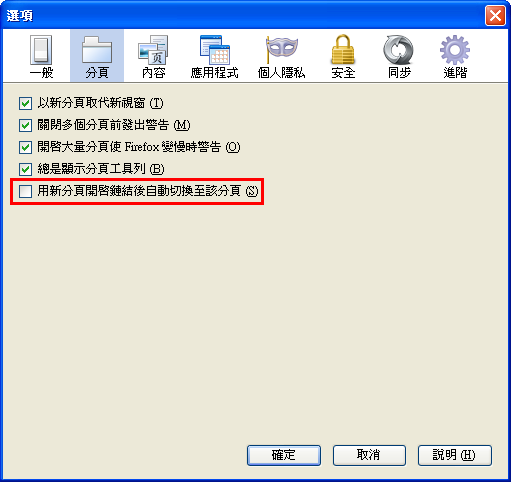Close the 選項 dialog with the red X
The width and height of the screenshot is (511, 482).
tap(495, 15)
